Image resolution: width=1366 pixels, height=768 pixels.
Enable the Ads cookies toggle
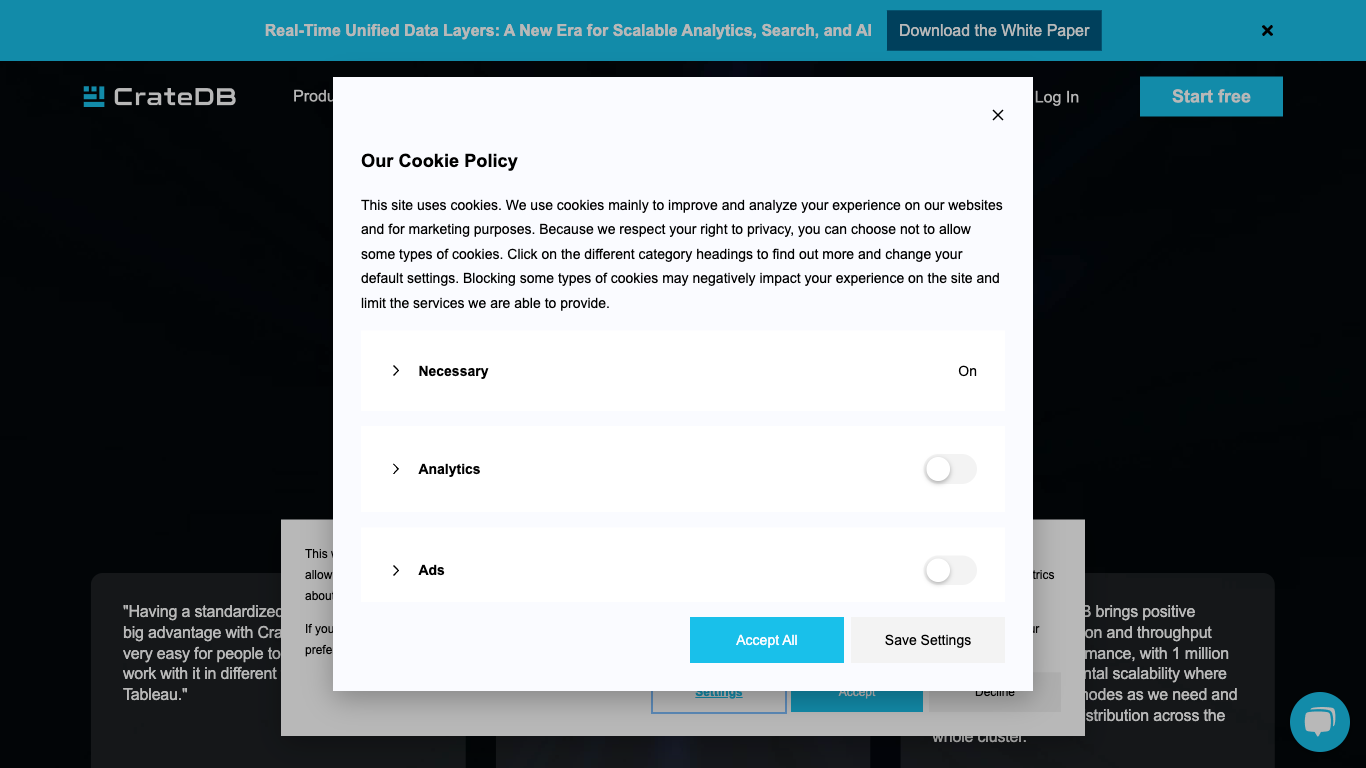coord(950,570)
